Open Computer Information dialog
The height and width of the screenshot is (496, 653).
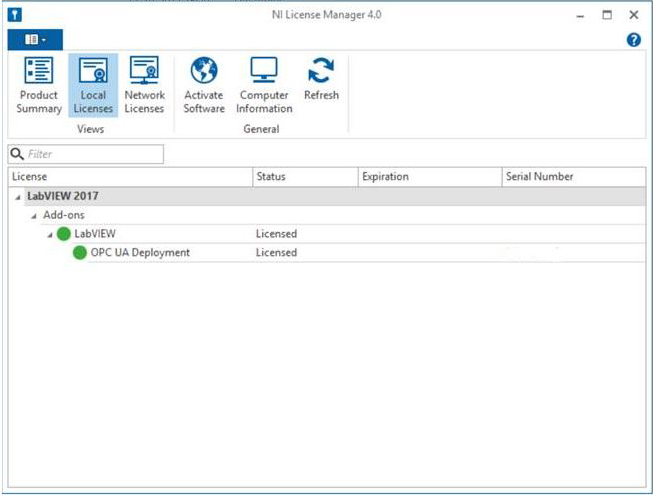click(x=264, y=85)
